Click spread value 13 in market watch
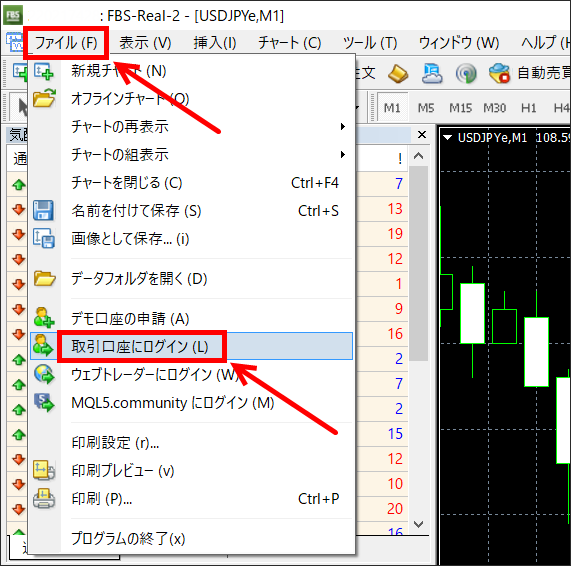The image size is (571, 566). click(395, 209)
